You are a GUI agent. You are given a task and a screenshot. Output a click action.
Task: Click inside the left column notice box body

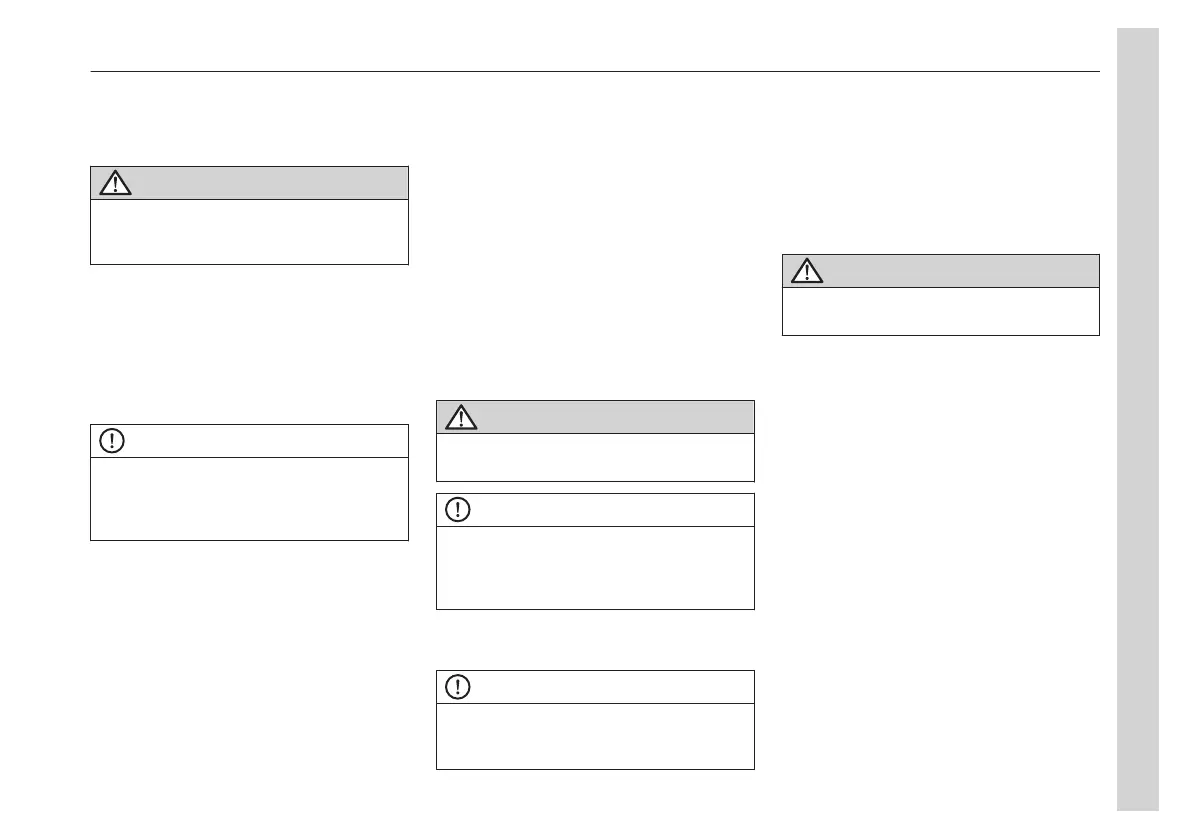(249, 498)
